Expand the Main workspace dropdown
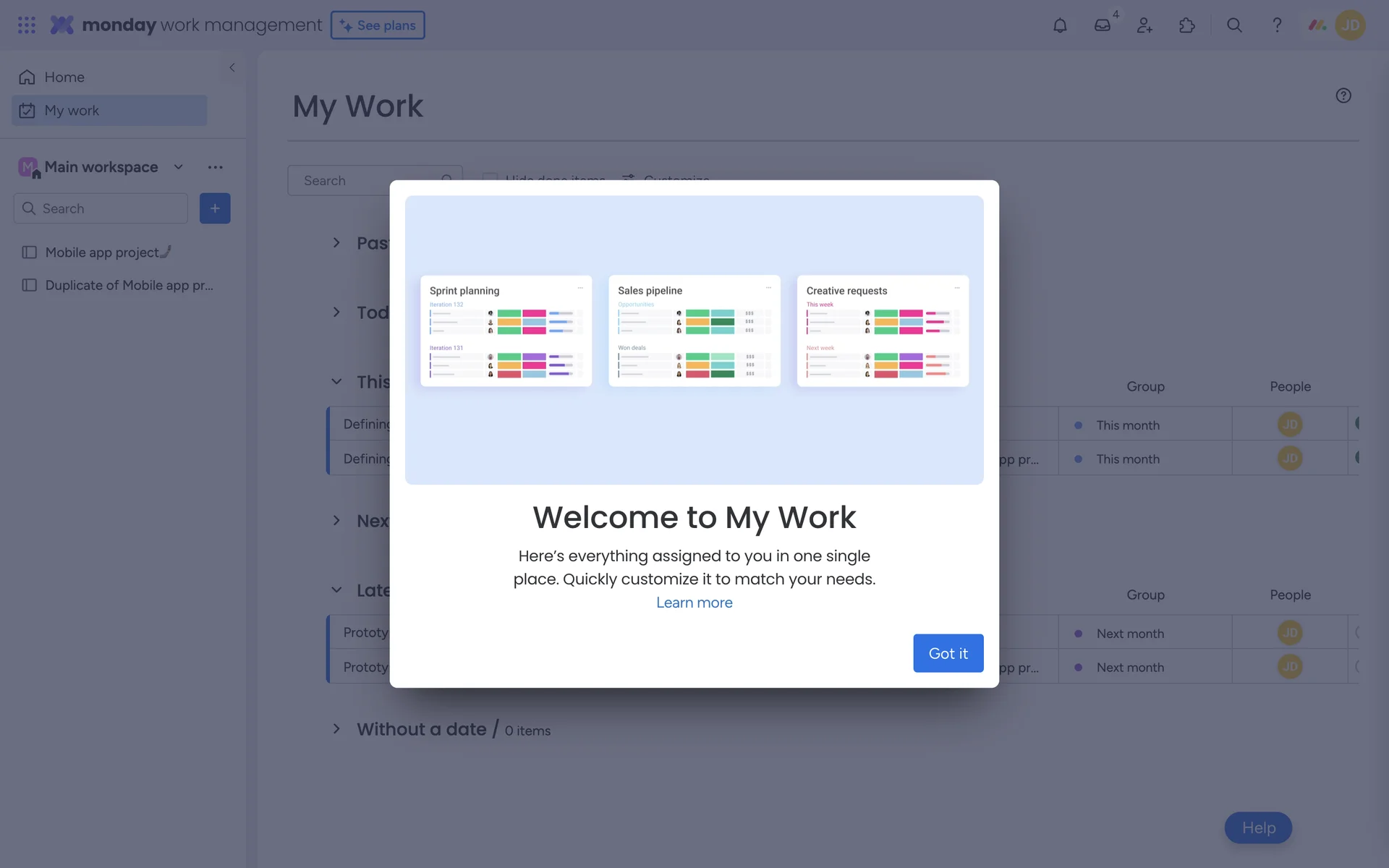Screen dimensions: 1389x868 click(179, 167)
